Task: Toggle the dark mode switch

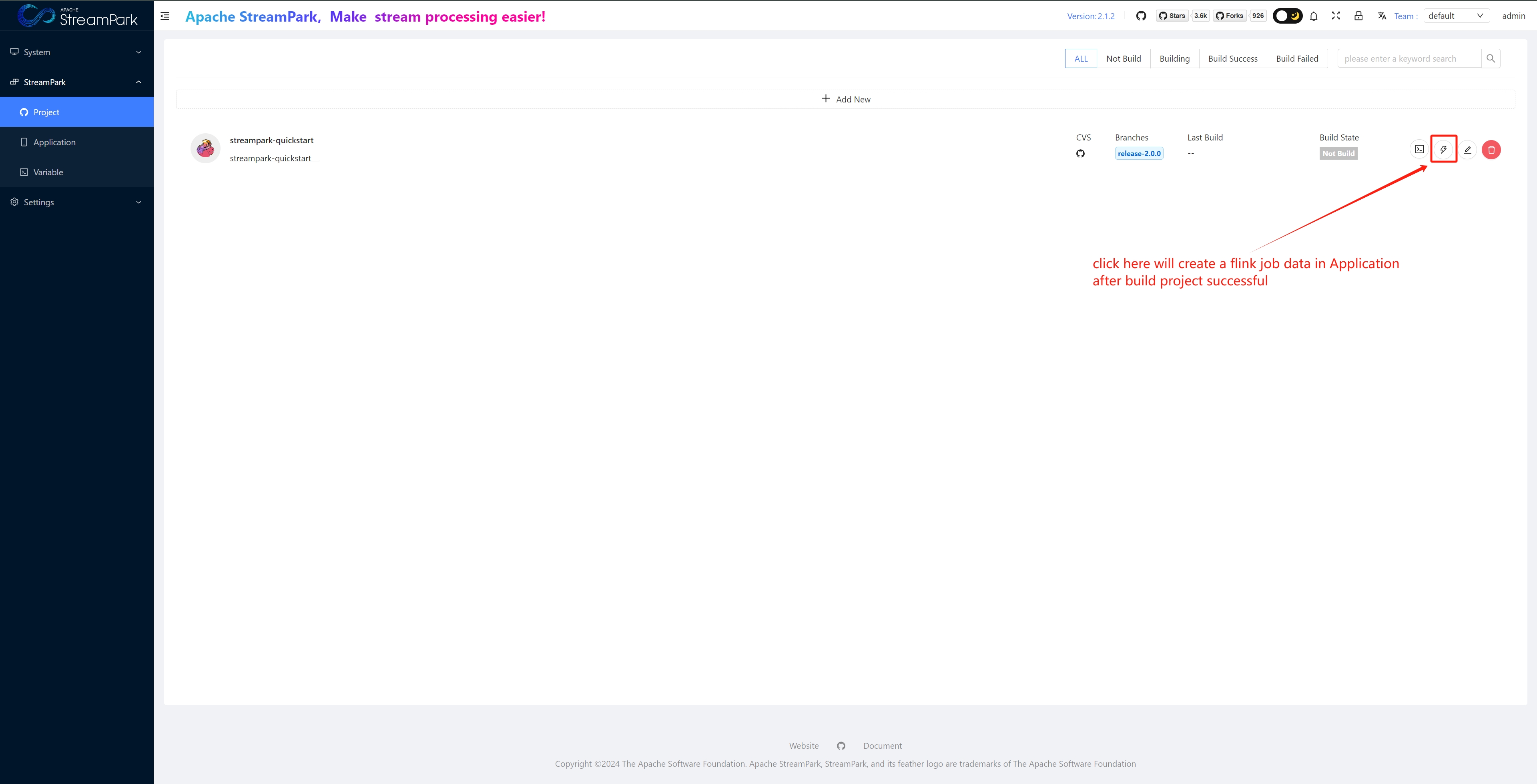Action: (x=1287, y=16)
